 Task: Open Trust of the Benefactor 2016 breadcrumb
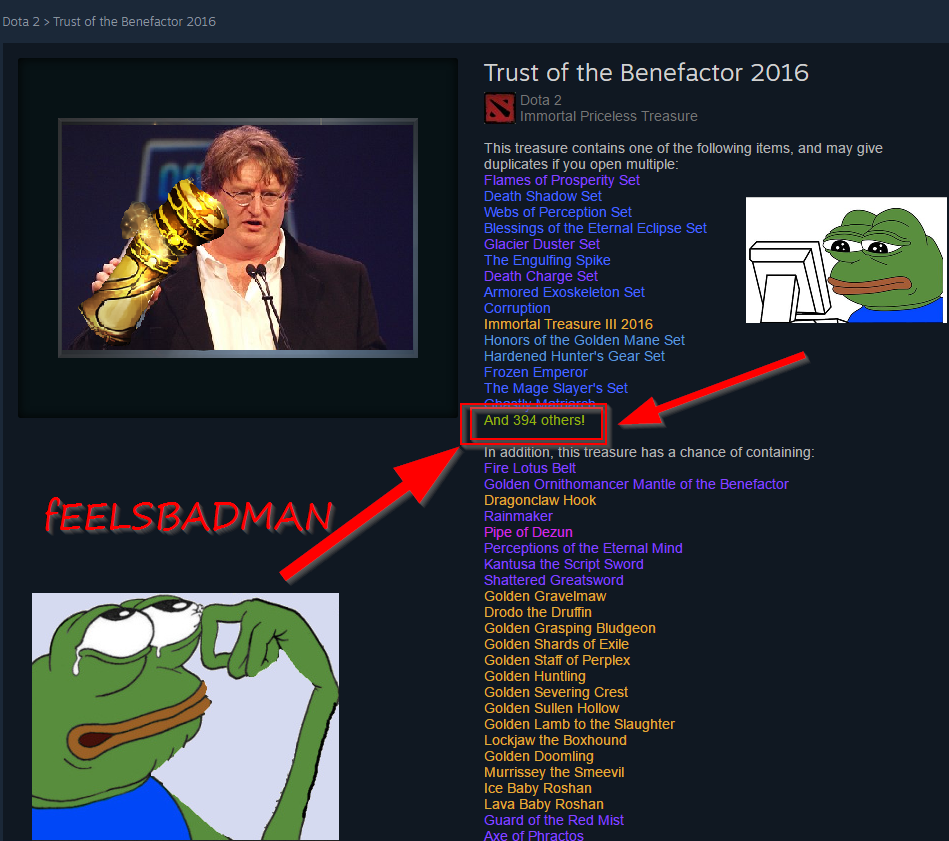(x=134, y=22)
